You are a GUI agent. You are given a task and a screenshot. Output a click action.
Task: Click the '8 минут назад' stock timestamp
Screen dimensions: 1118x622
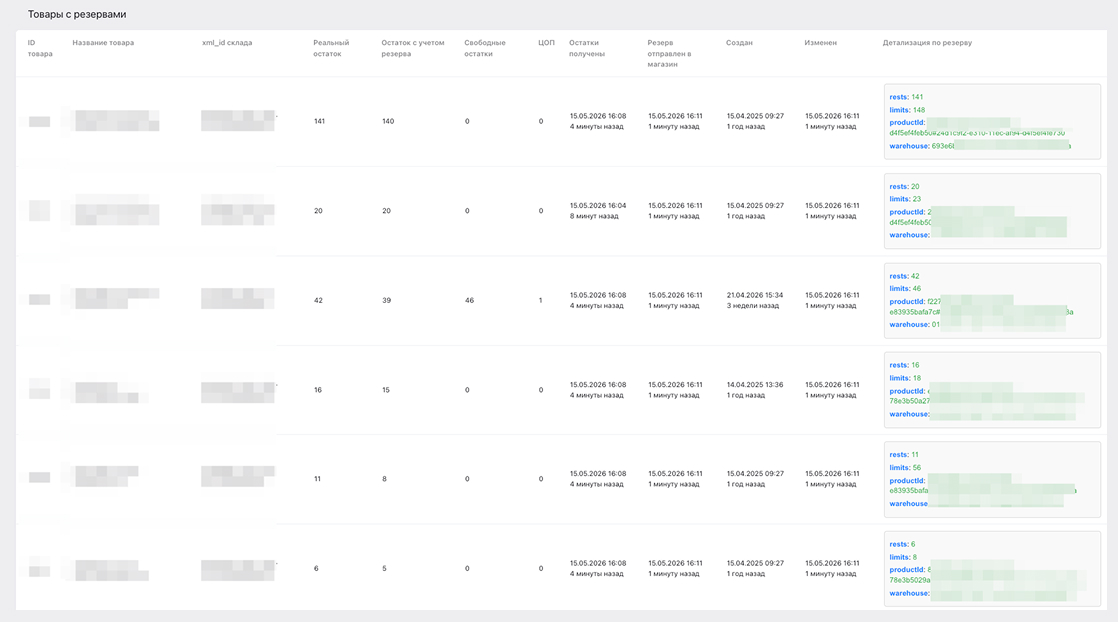coord(594,216)
